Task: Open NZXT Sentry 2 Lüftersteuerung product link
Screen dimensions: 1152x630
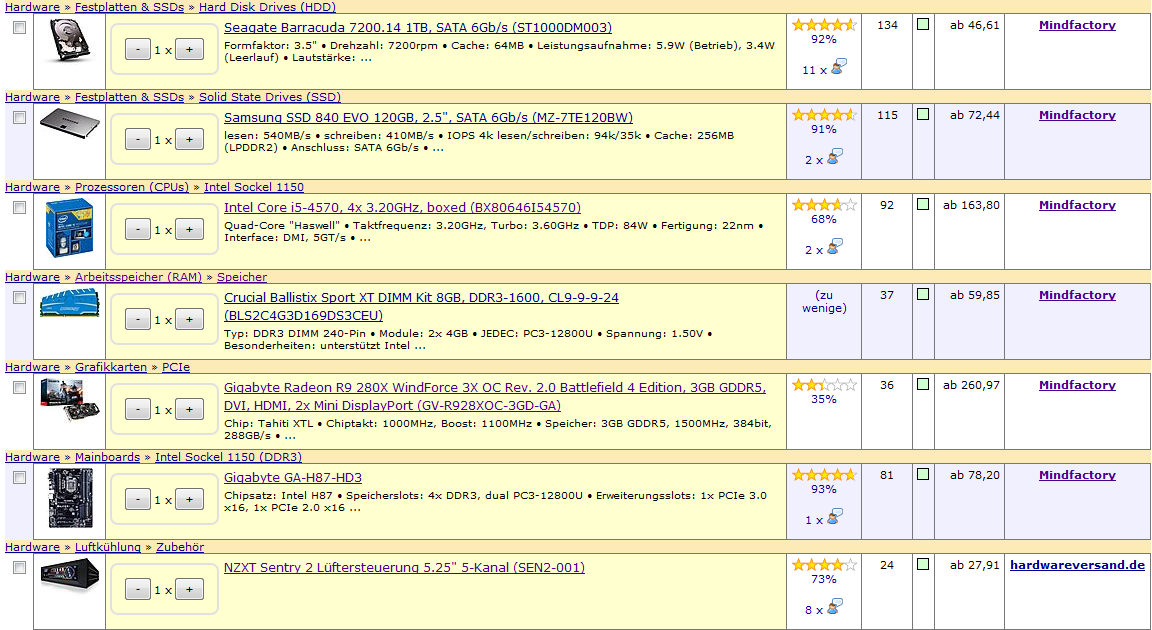Action: 404,568
